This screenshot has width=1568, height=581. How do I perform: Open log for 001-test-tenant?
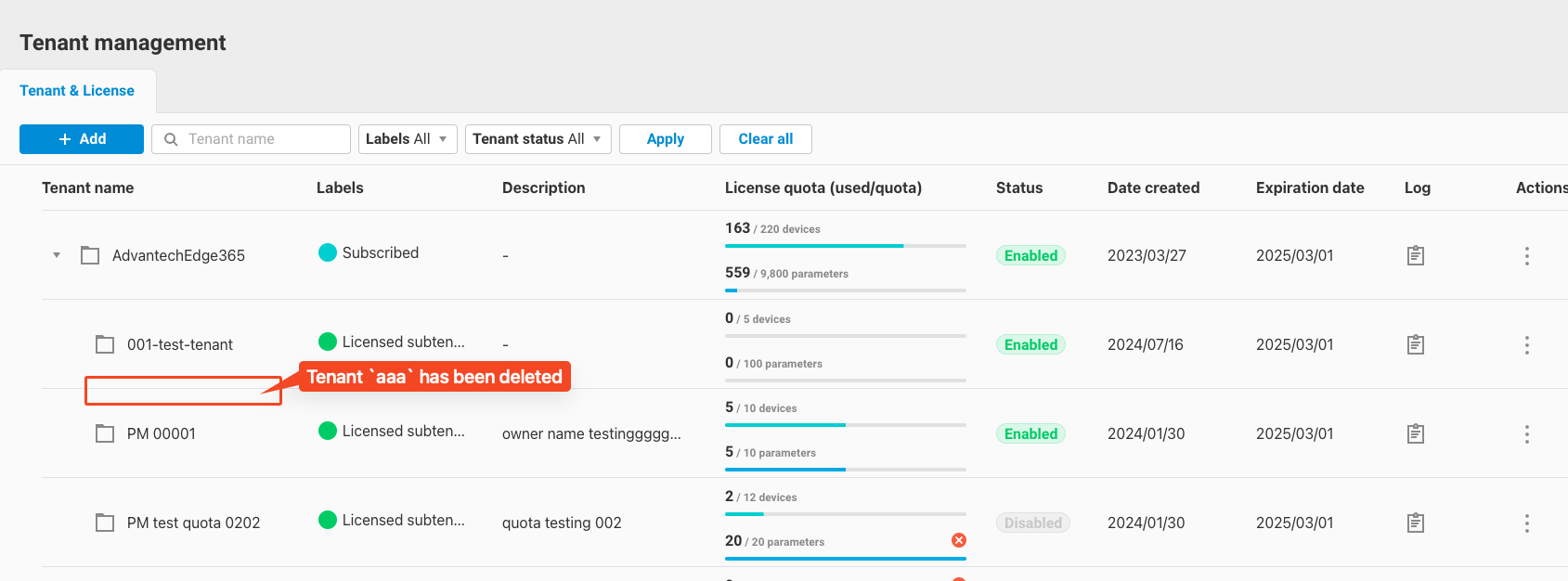1415,344
